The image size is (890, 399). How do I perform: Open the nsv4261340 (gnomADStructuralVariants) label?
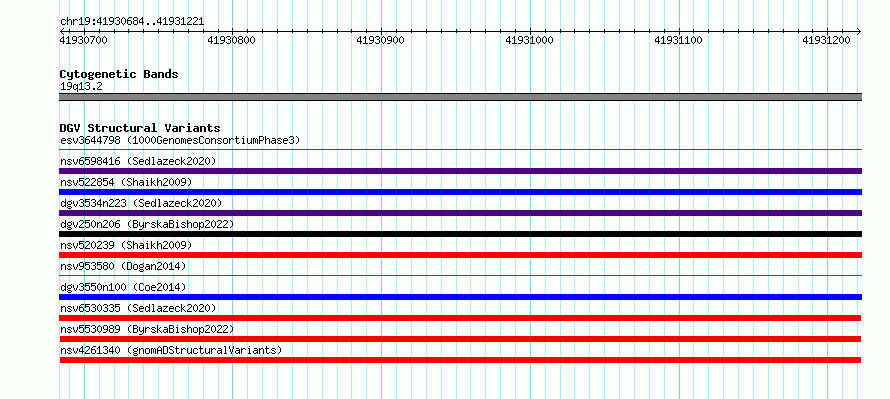click(171, 350)
